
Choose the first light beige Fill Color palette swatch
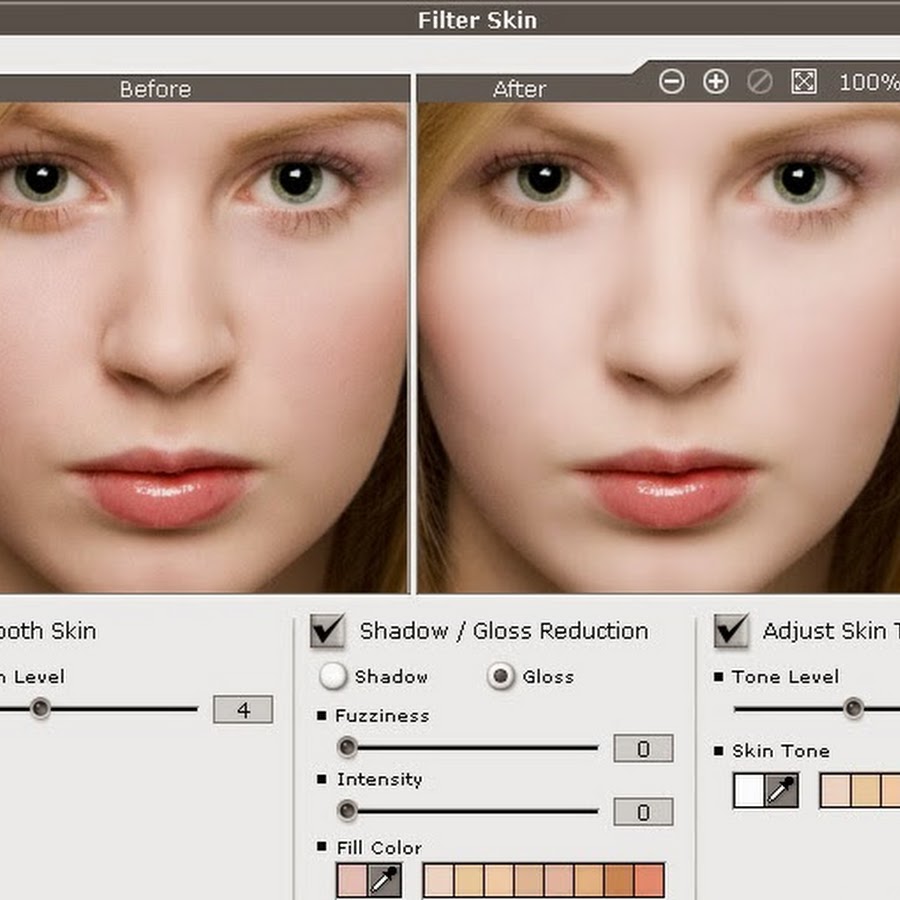pos(439,880)
